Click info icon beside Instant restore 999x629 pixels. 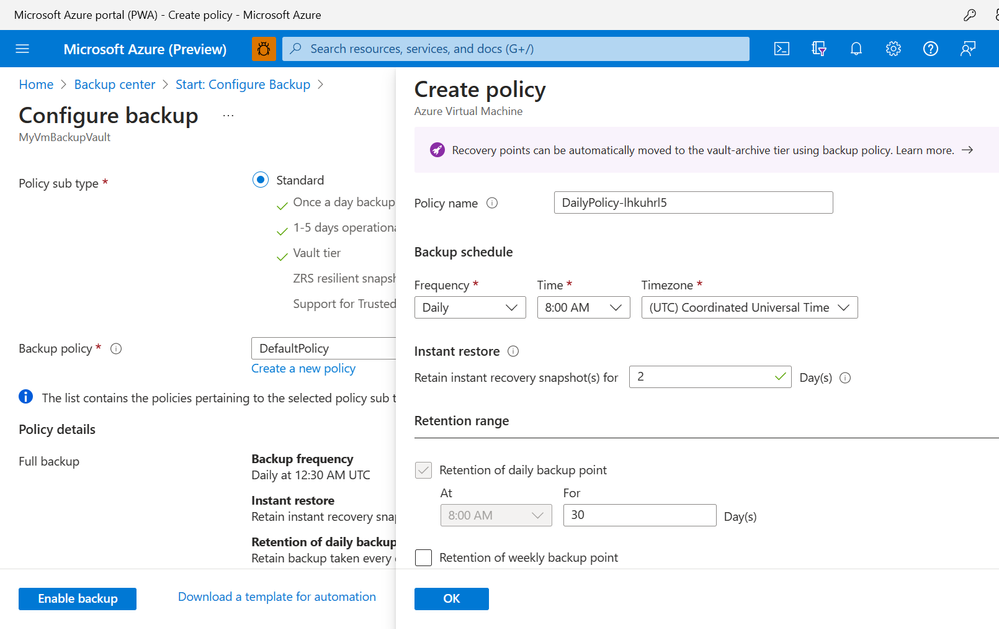[513, 351]
